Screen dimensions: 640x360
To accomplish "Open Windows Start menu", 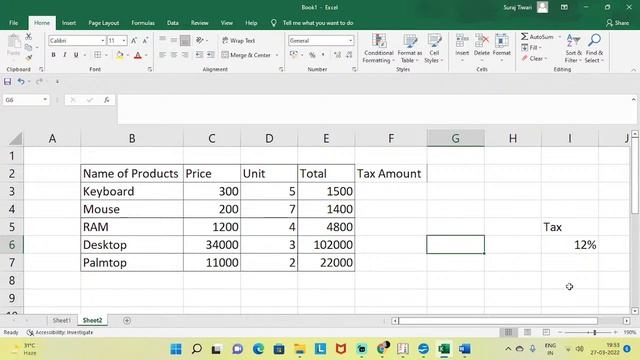I will click(176, 349).
